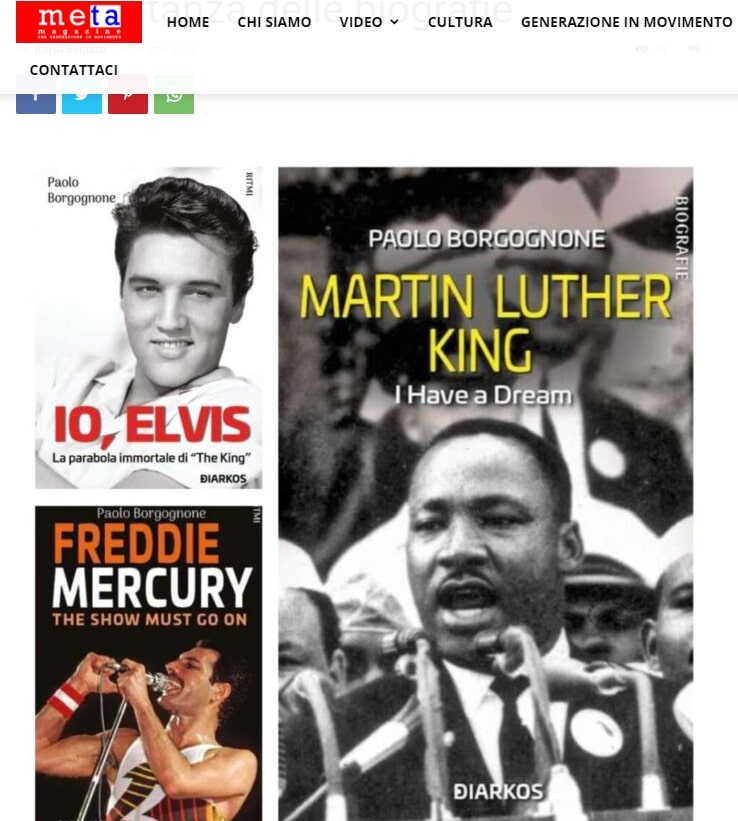Share article via WhatsApp icon
The height and width of the screenshot is (821, 738).
174,94
